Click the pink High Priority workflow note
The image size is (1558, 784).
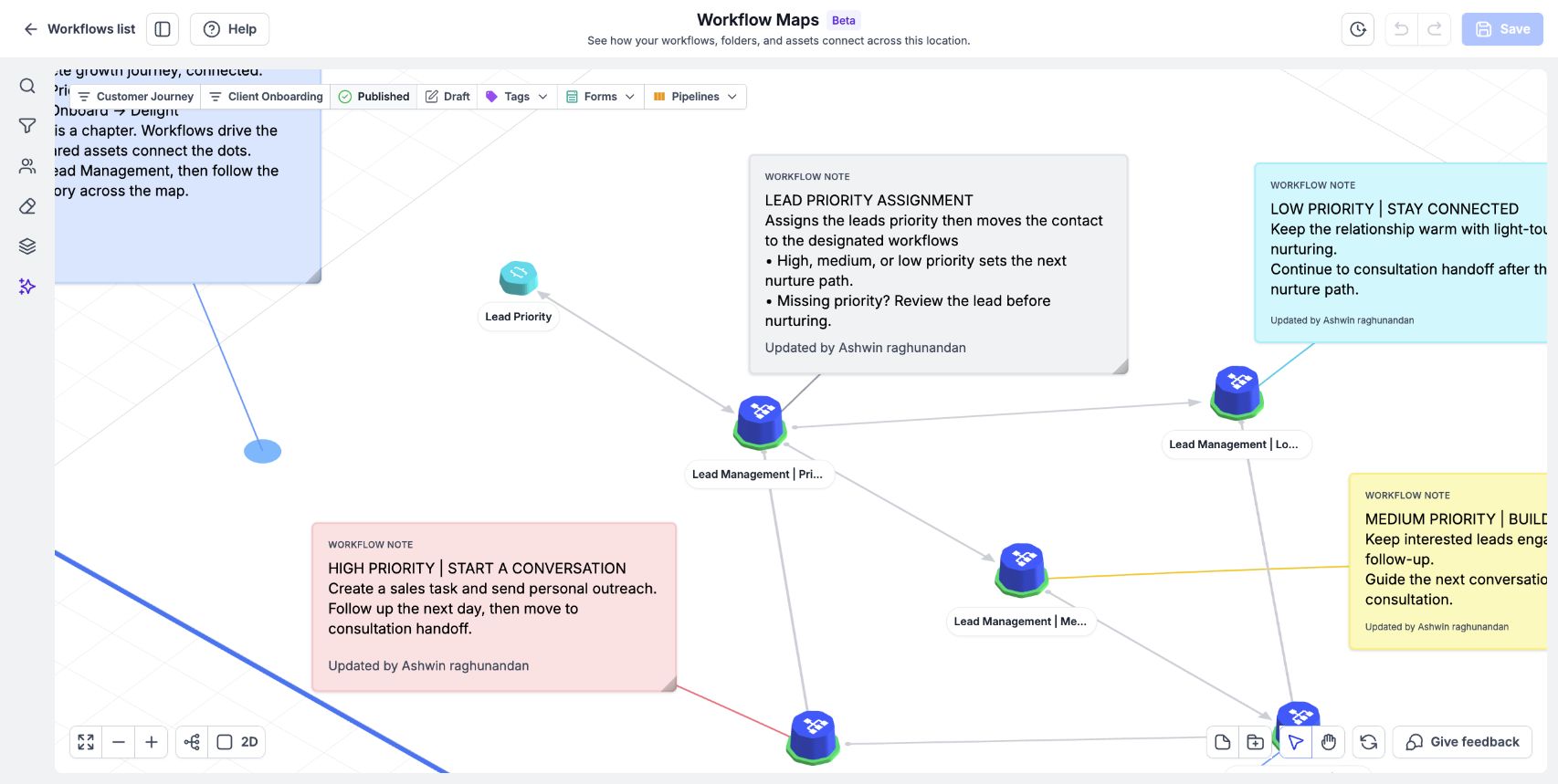click(x=494, y=607)
